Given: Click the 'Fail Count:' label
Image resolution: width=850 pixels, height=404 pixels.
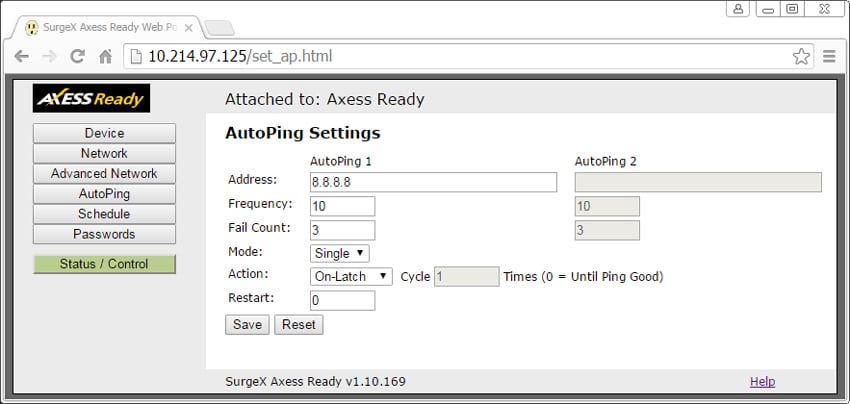Looking at the screenshot, I should 259,228.
